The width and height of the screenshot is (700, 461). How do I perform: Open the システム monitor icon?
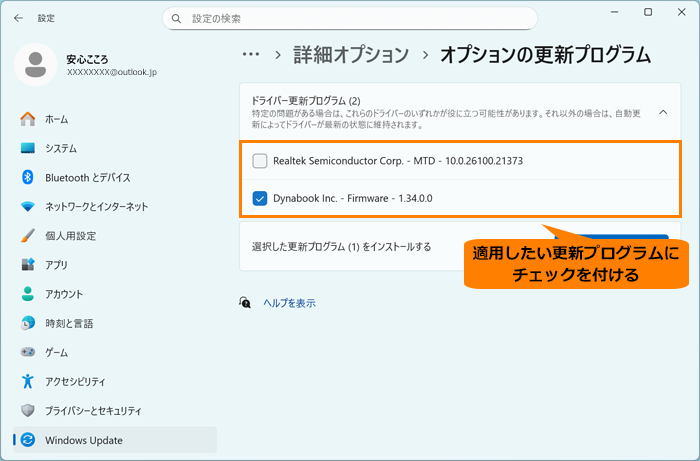(28, 148)
